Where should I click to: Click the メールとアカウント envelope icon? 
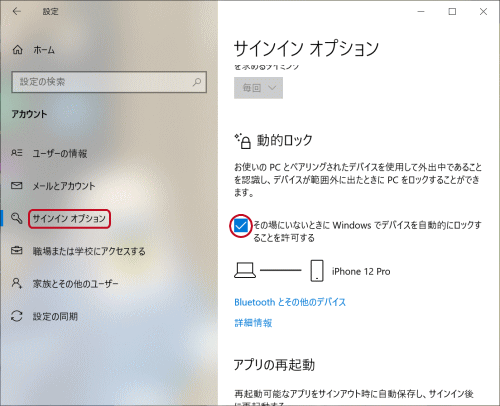tap(17, 185)
